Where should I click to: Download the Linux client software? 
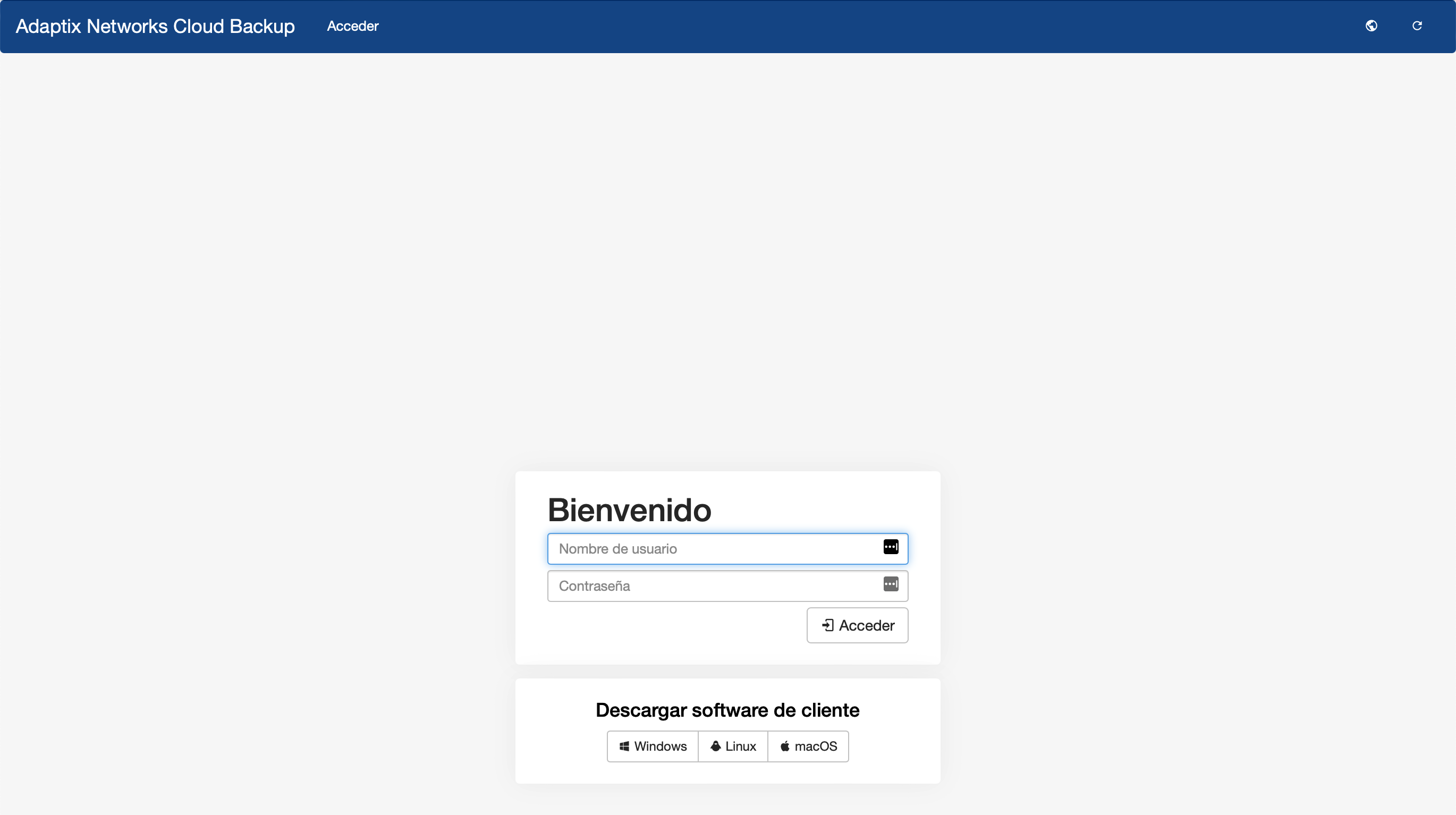click(733, 746)
